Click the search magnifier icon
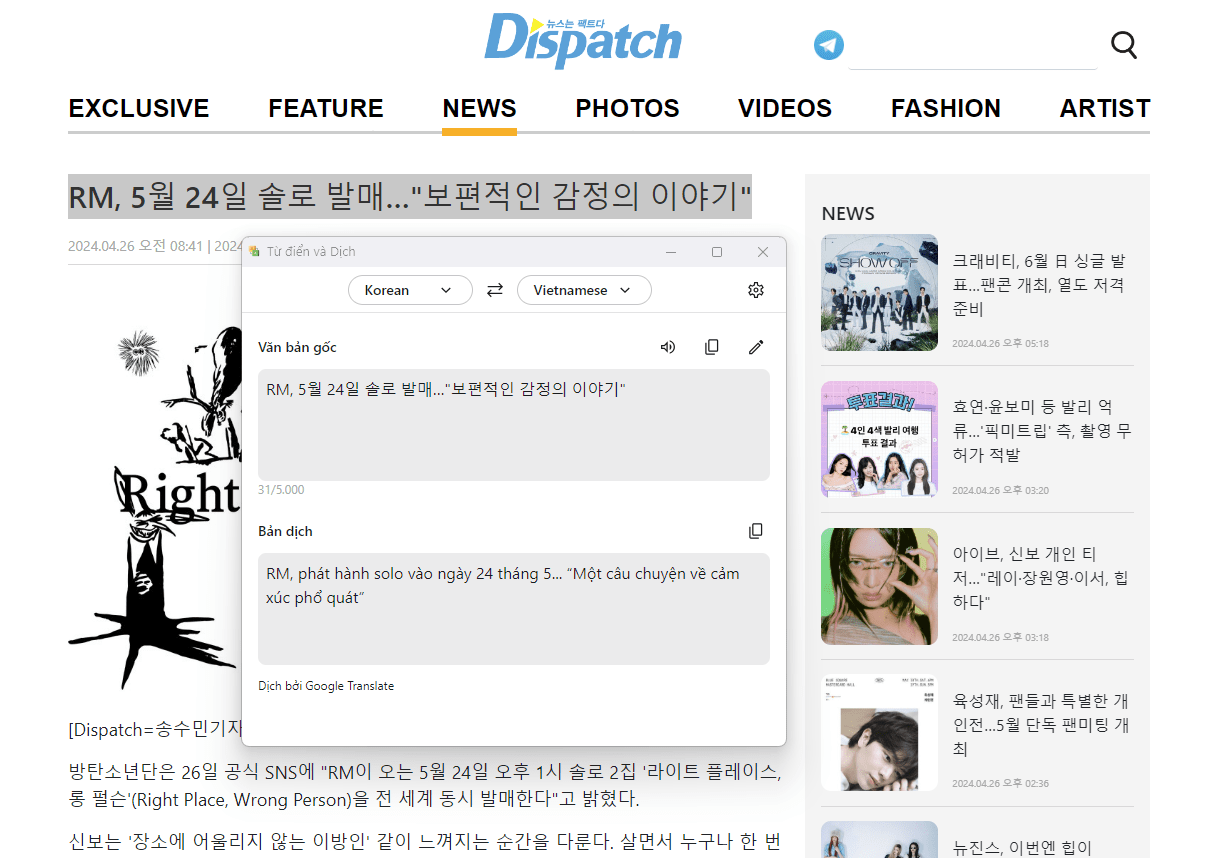The image size is (1208, 858). coord(1124,45)
